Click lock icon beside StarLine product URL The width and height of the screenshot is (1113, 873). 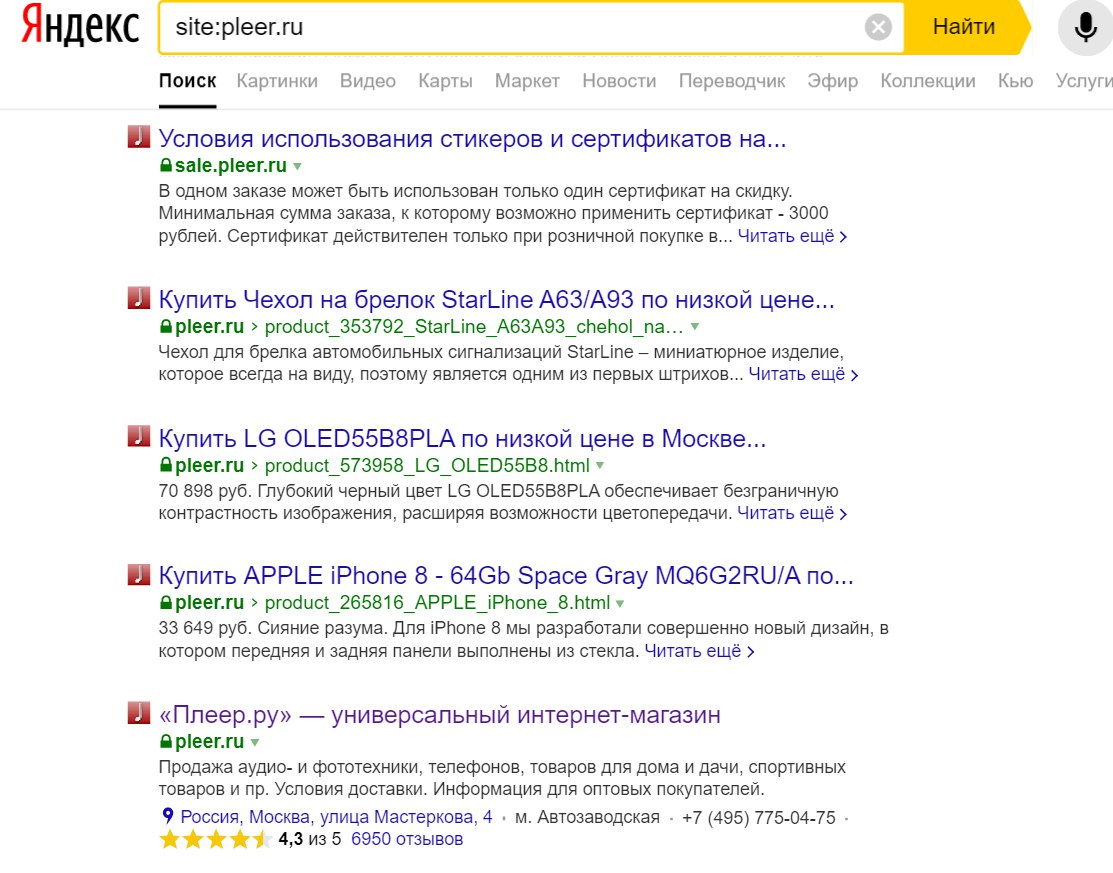coord(165,326)
